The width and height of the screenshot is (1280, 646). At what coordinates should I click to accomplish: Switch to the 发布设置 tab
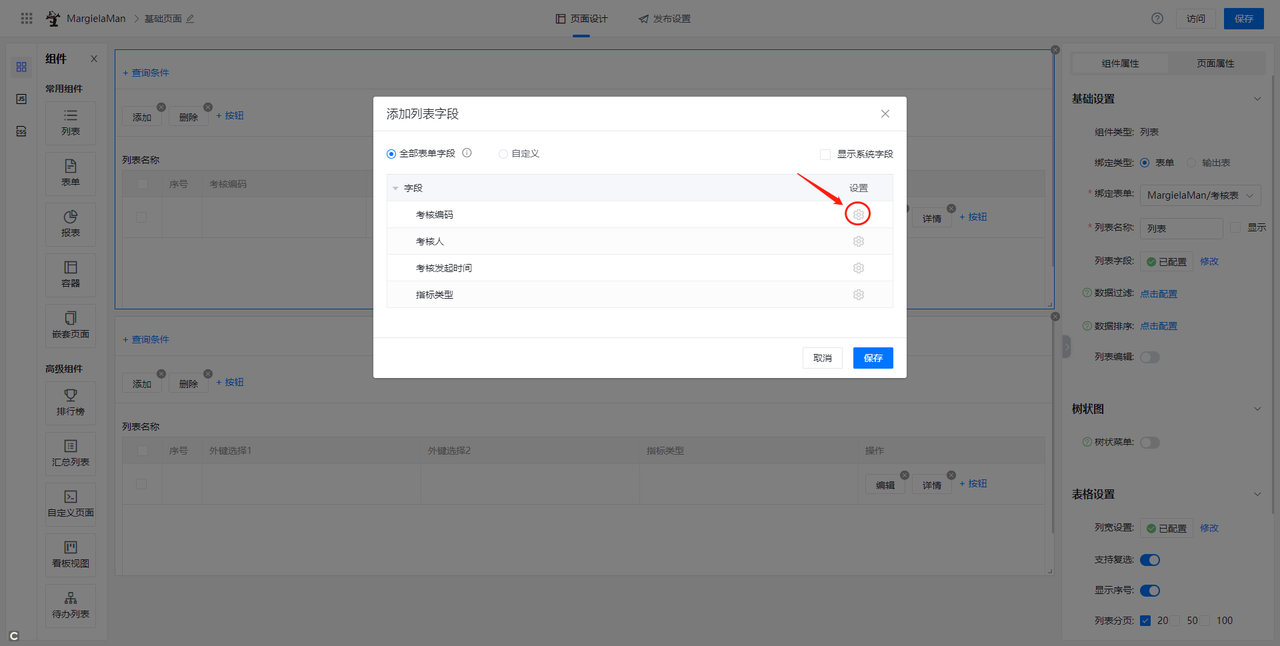(x=664, y=19)
